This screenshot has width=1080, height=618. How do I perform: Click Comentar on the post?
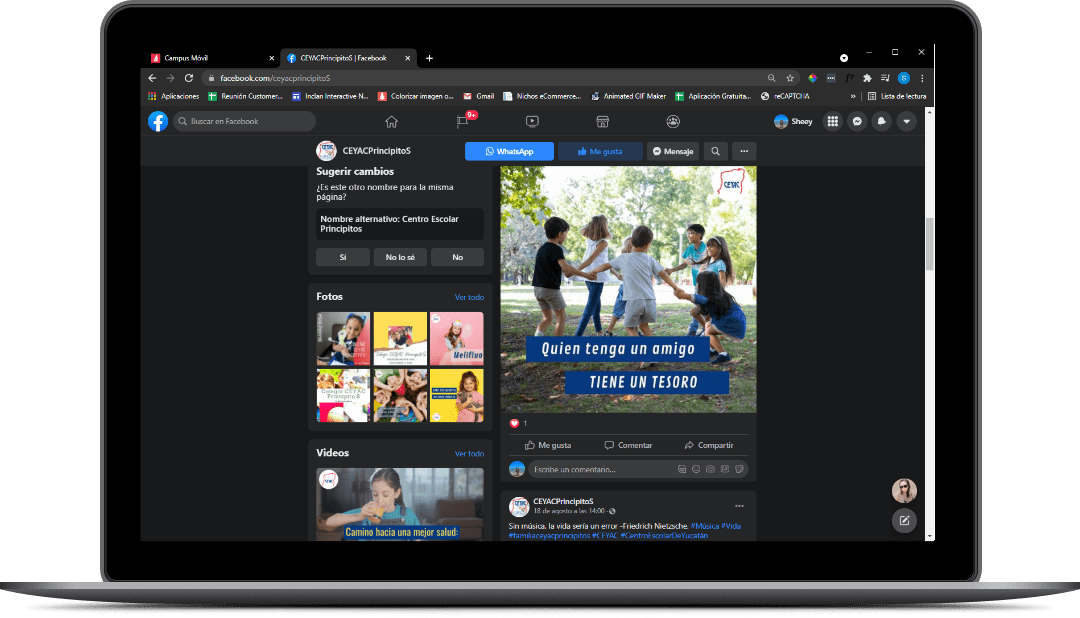[x=628, y=446]
